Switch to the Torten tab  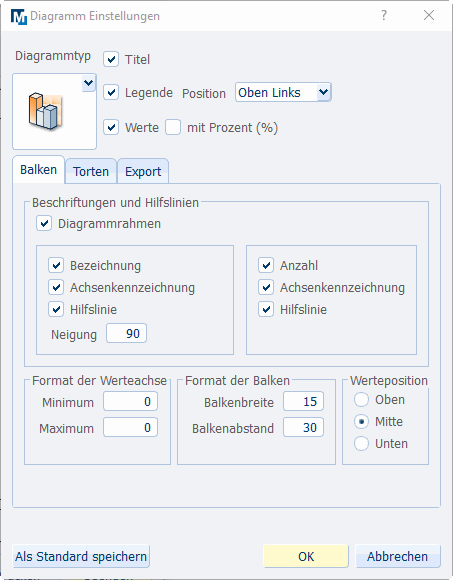[x=91, y=171]
